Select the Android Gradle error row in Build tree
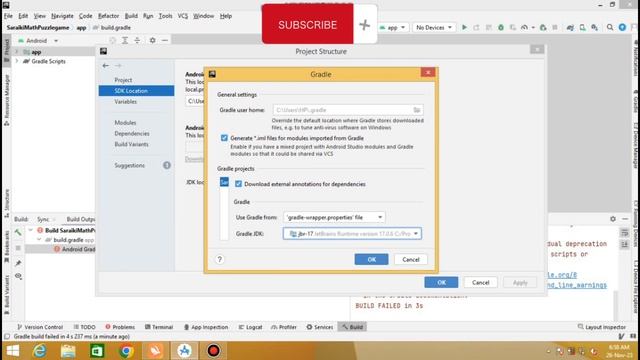Screen dimensions: 640x360 60,249
